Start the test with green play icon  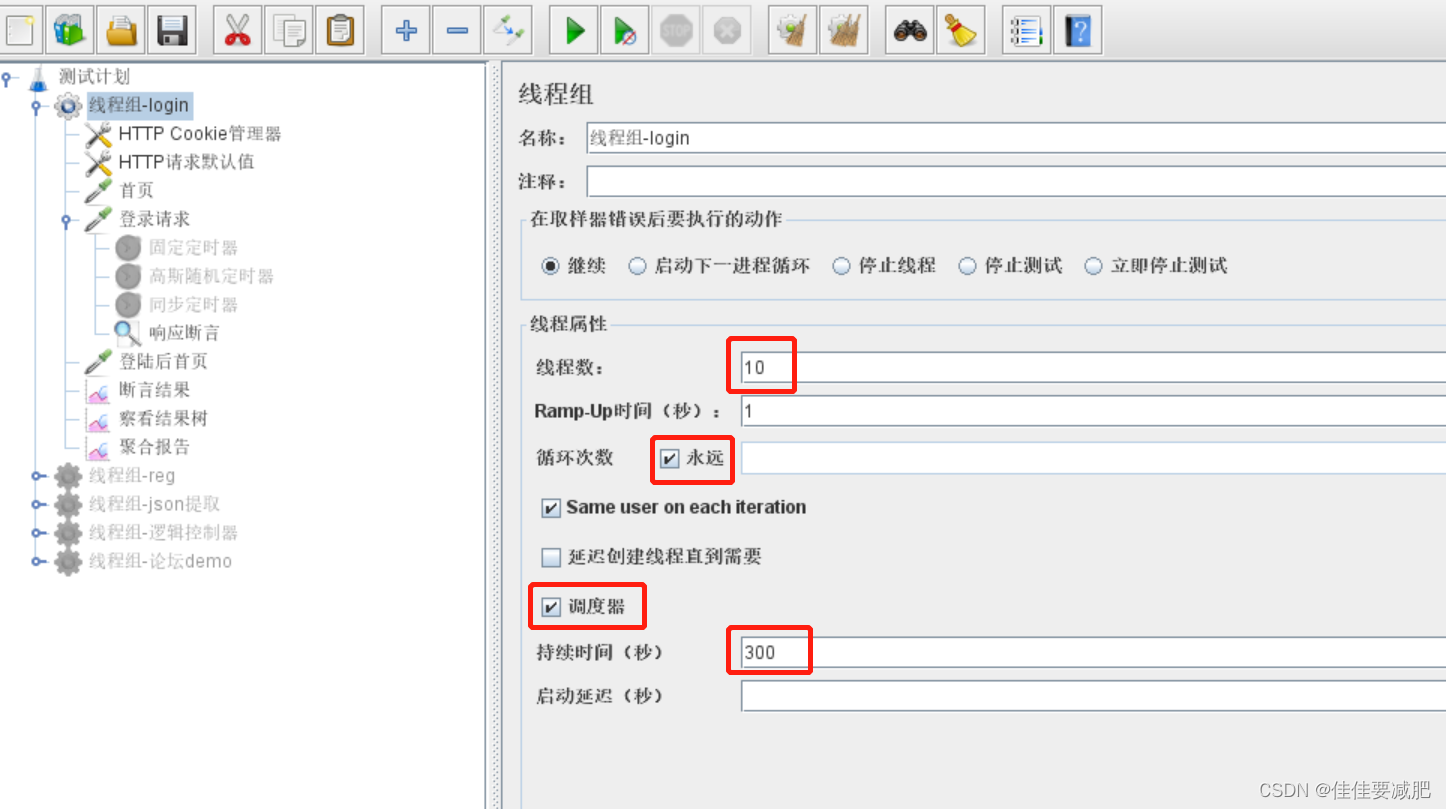coord(575,30)
